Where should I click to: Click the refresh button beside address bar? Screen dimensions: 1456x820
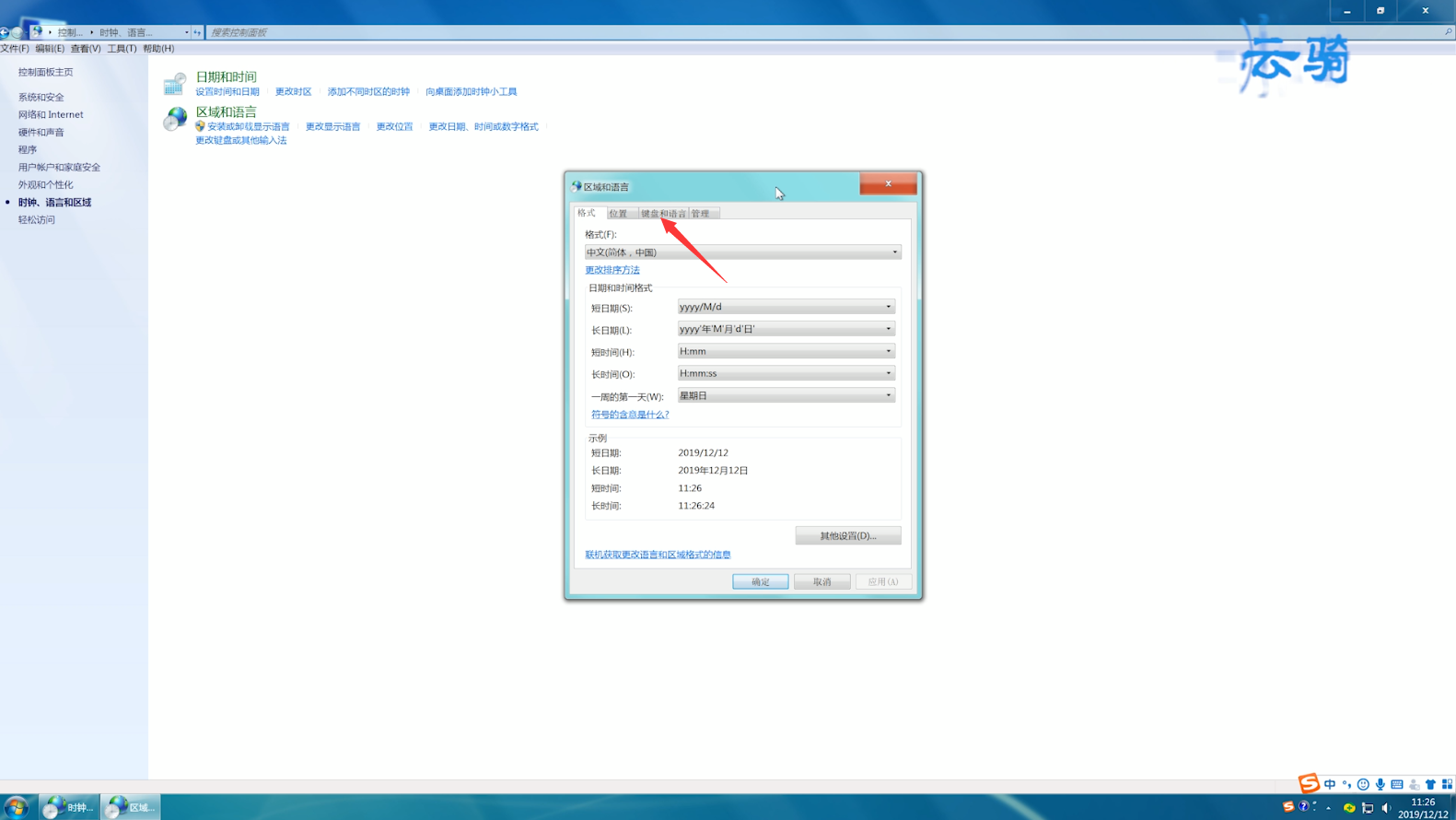click(197, 32)
